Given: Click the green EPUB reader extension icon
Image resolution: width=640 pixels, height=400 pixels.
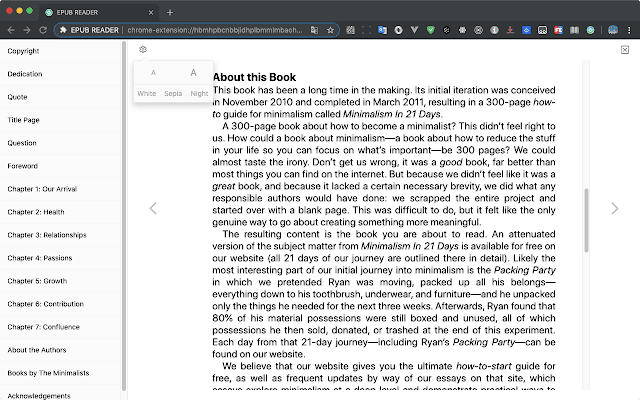Looking at the screenshot, I should [x=590, y=30].
